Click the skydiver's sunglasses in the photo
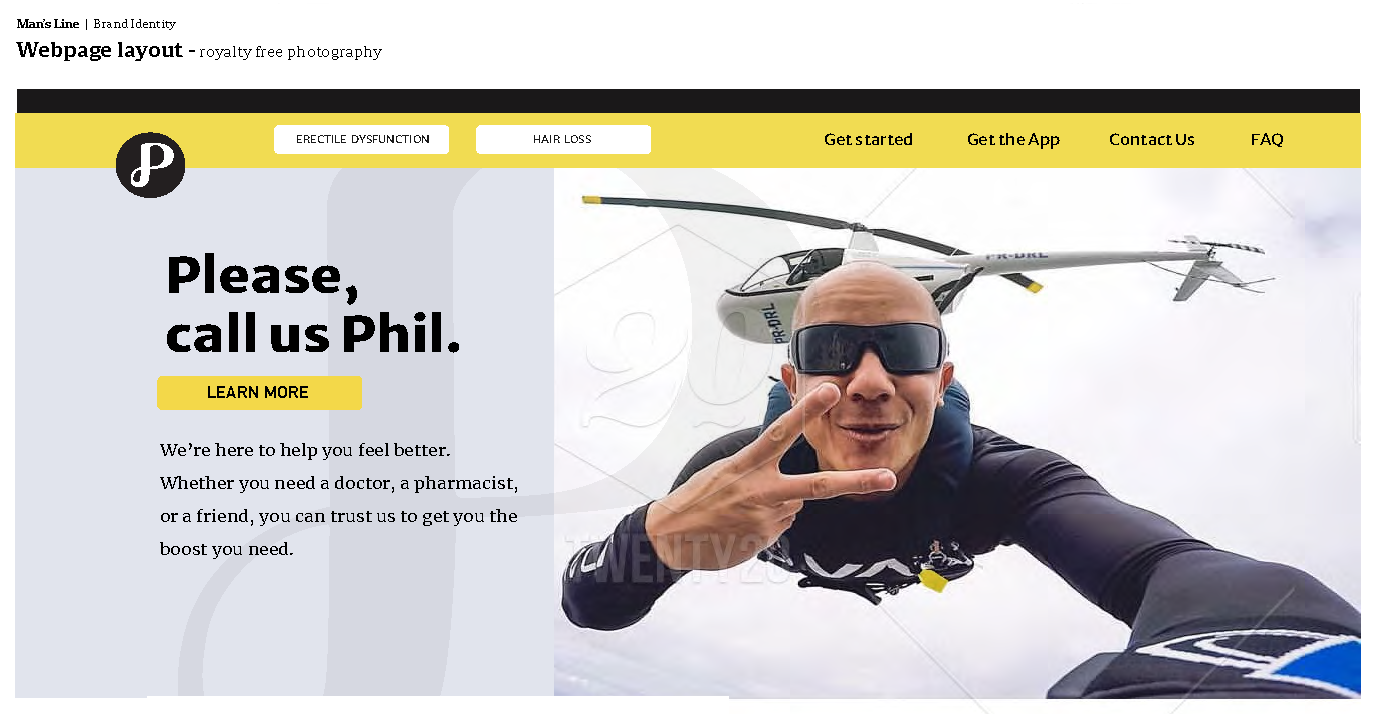The height and width of the screenshot is (714, 1376). 867,348
